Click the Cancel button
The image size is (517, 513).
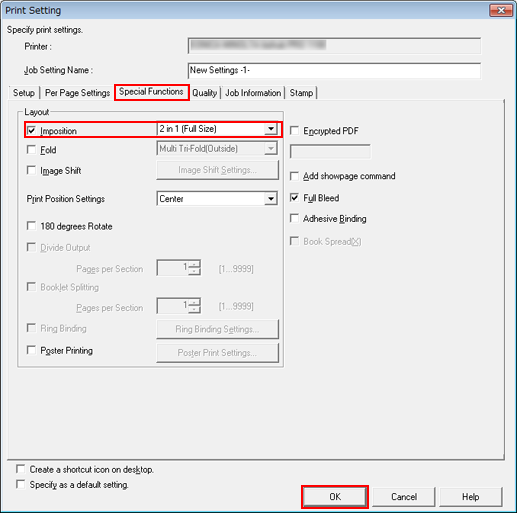[x=404, y=497]
